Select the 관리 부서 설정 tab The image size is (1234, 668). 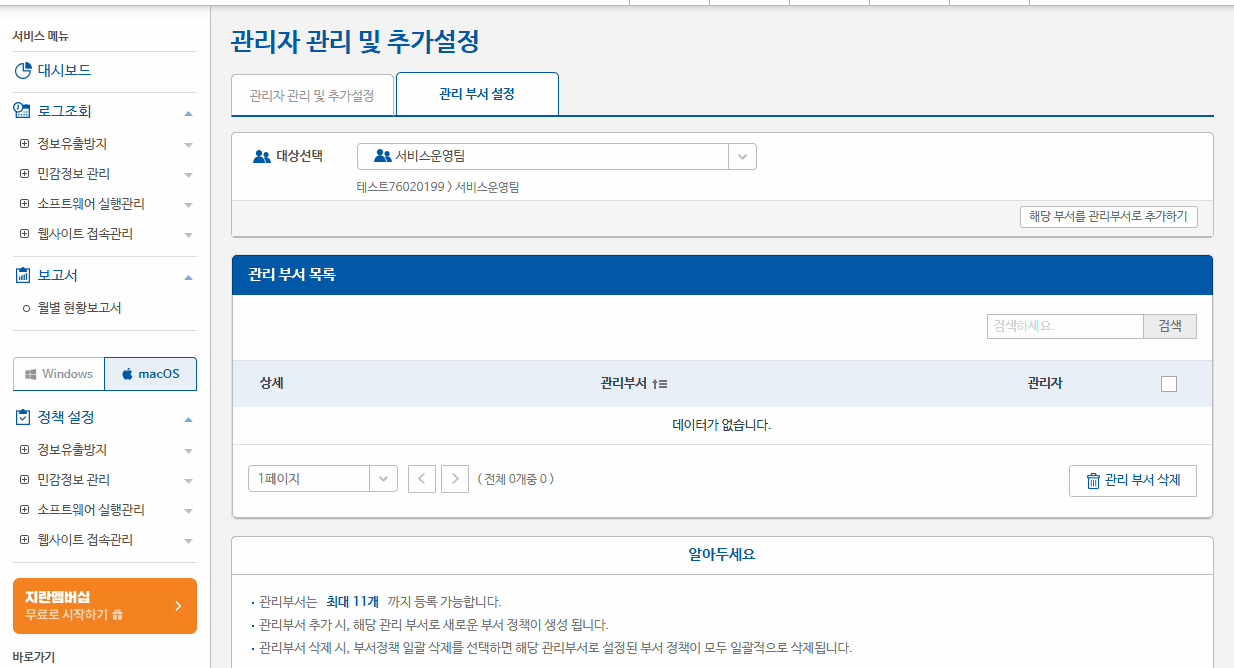(477, 93)
